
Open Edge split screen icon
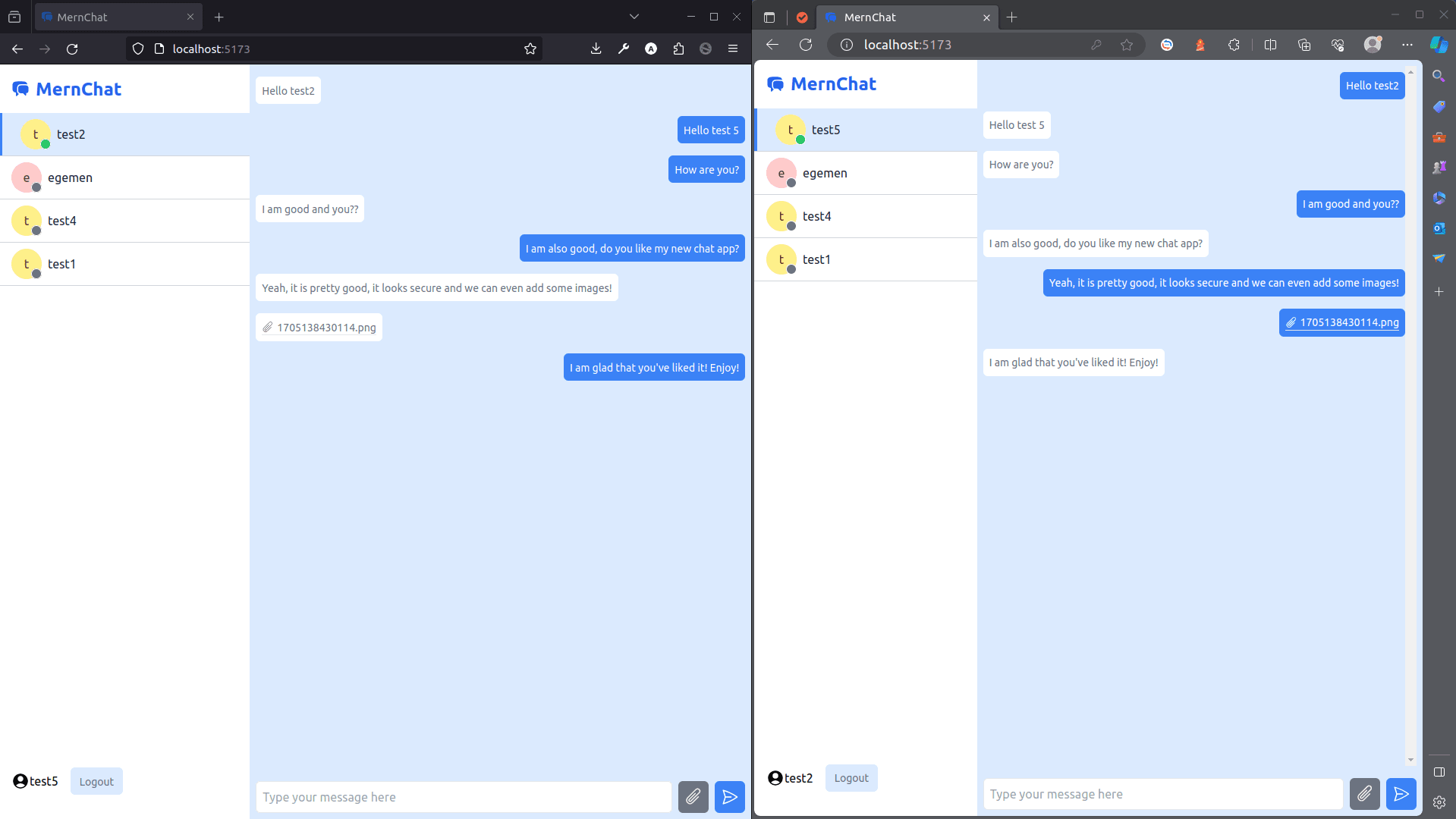pos(1270,45)
